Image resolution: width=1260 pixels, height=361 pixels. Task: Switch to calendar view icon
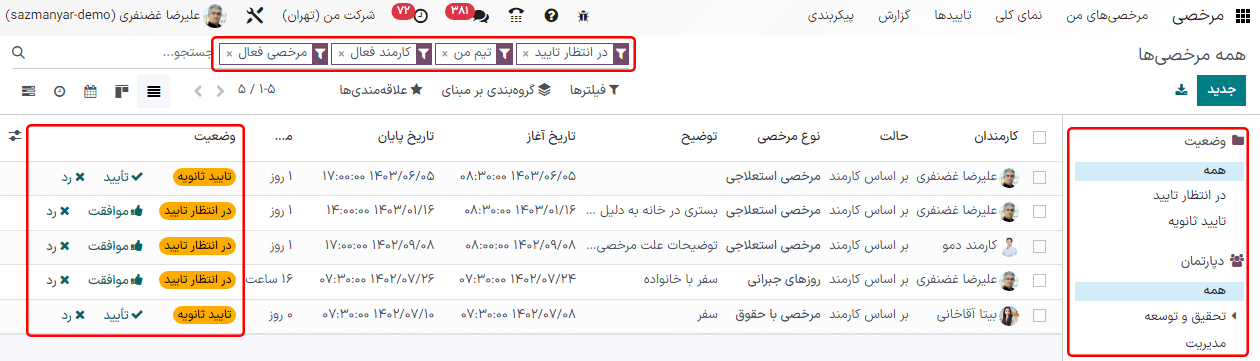pyautogui.click(x=91, y=91)
